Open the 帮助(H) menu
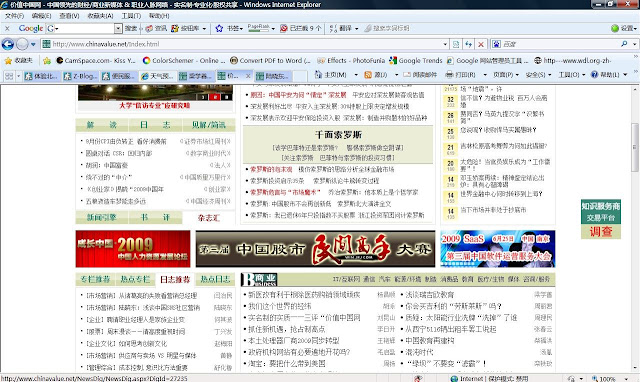 point(159,16)
